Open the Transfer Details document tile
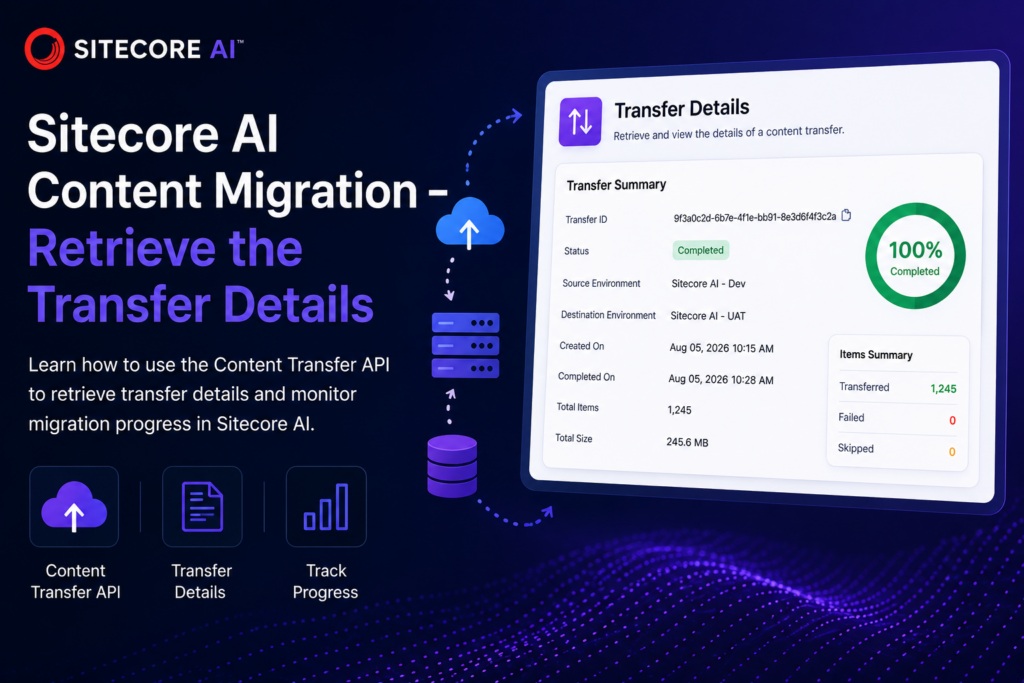 pos(202,507)
